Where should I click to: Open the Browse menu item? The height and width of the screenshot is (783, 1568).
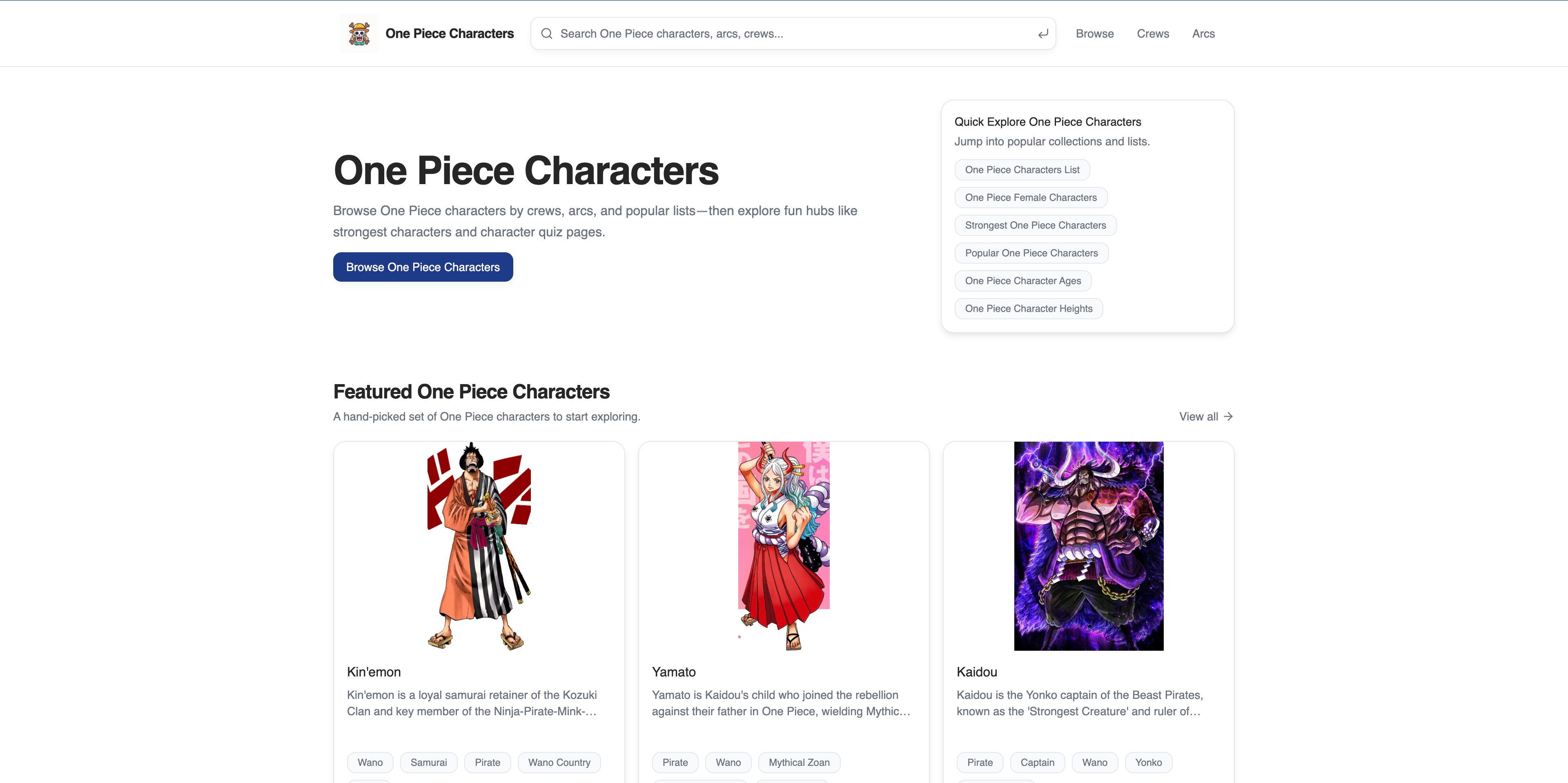coord(1094,33)
